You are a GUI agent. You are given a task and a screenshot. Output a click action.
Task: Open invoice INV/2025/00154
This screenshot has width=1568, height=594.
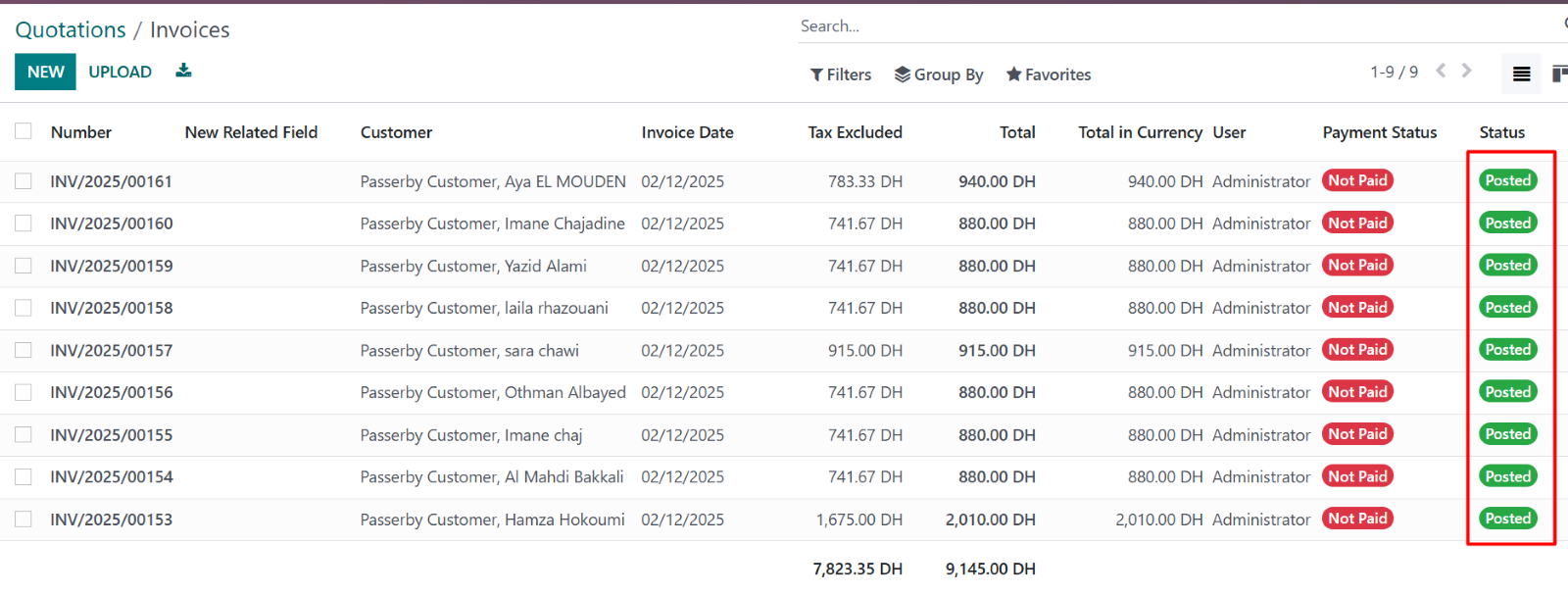[111, 476]
